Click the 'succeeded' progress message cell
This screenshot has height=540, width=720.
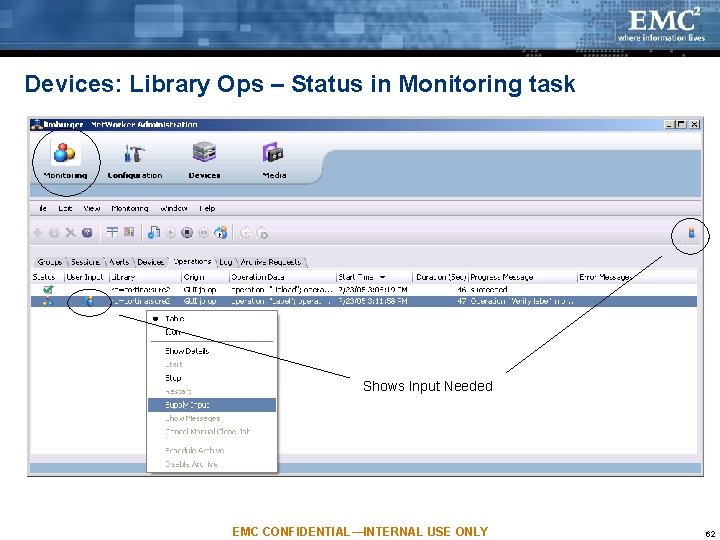(489, 290)
